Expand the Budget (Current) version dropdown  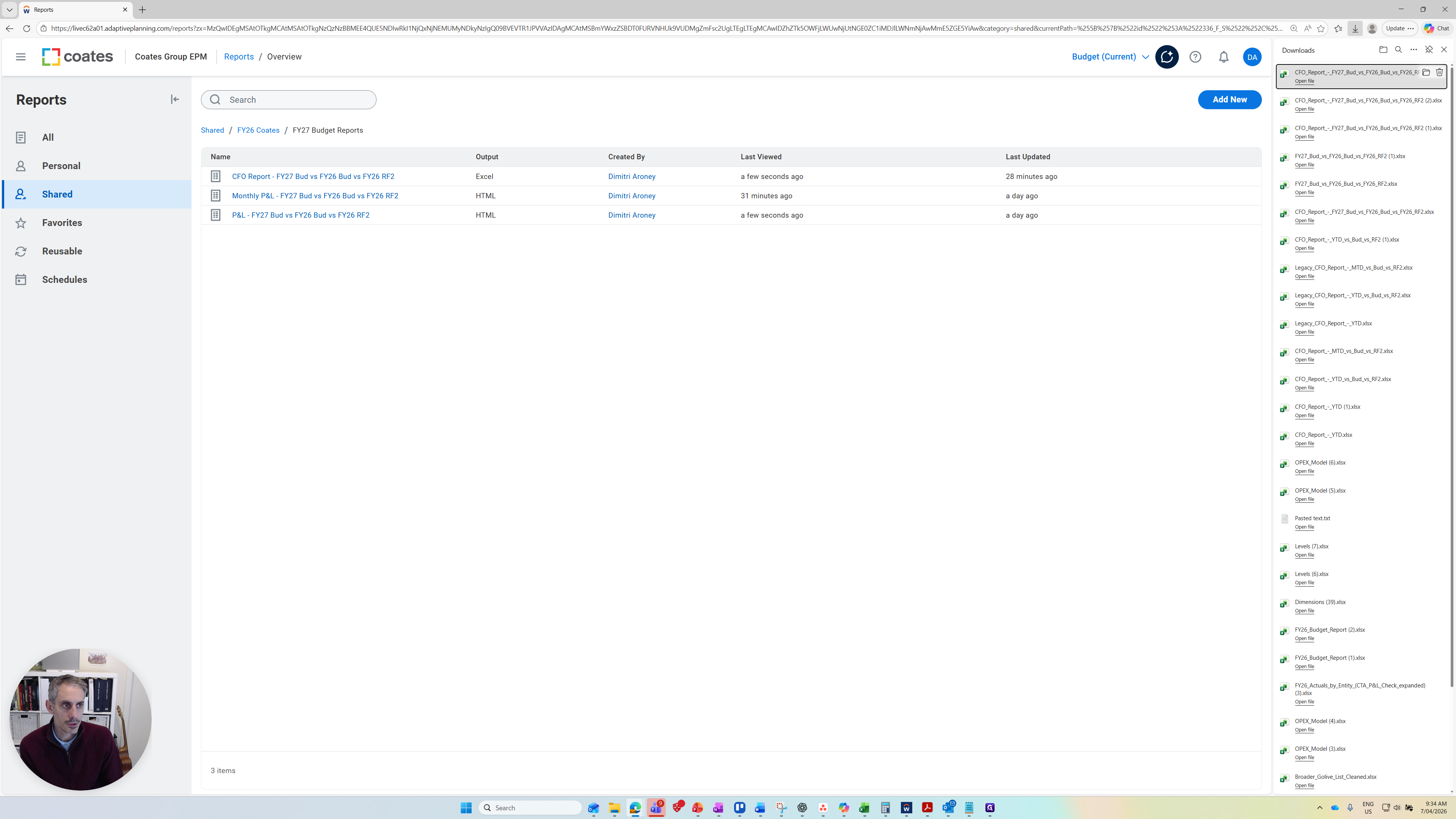pyautogui.click(x=1110, y=56)
